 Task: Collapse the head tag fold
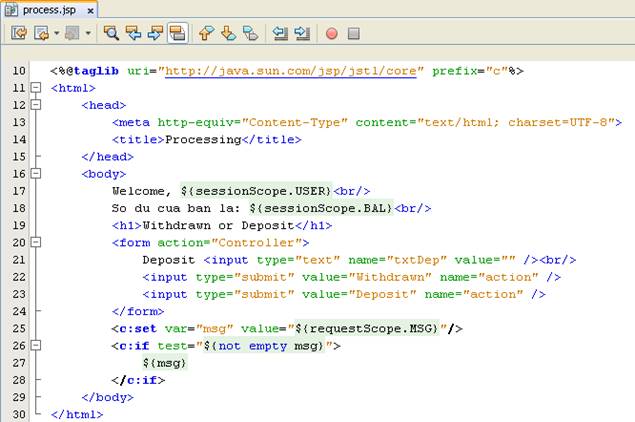pos(36,105)
